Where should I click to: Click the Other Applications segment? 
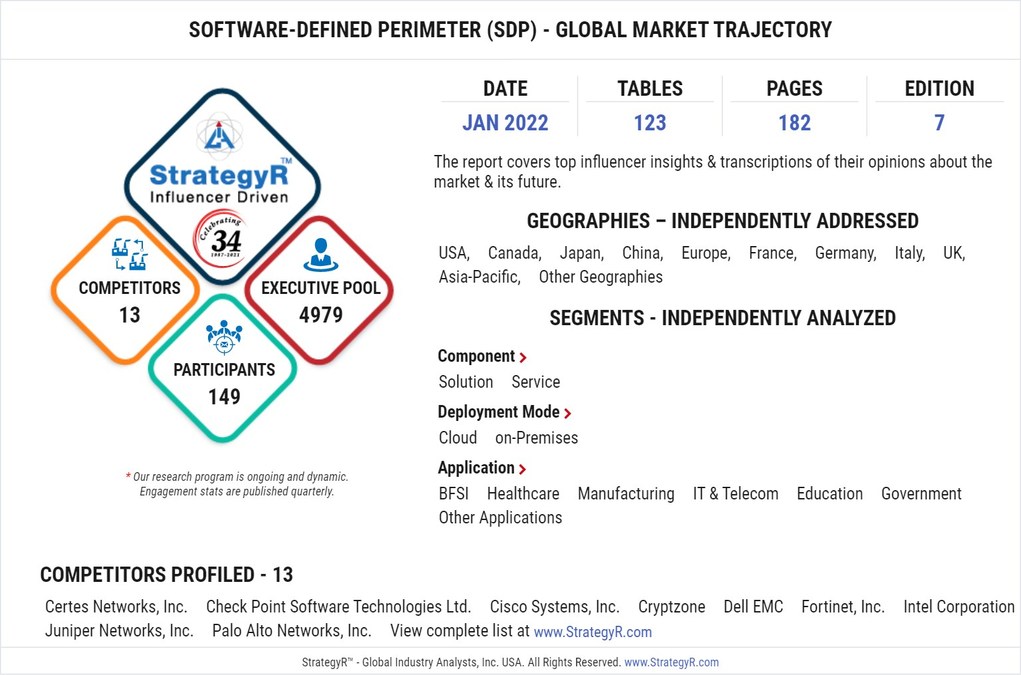click(x=500, y=518)
